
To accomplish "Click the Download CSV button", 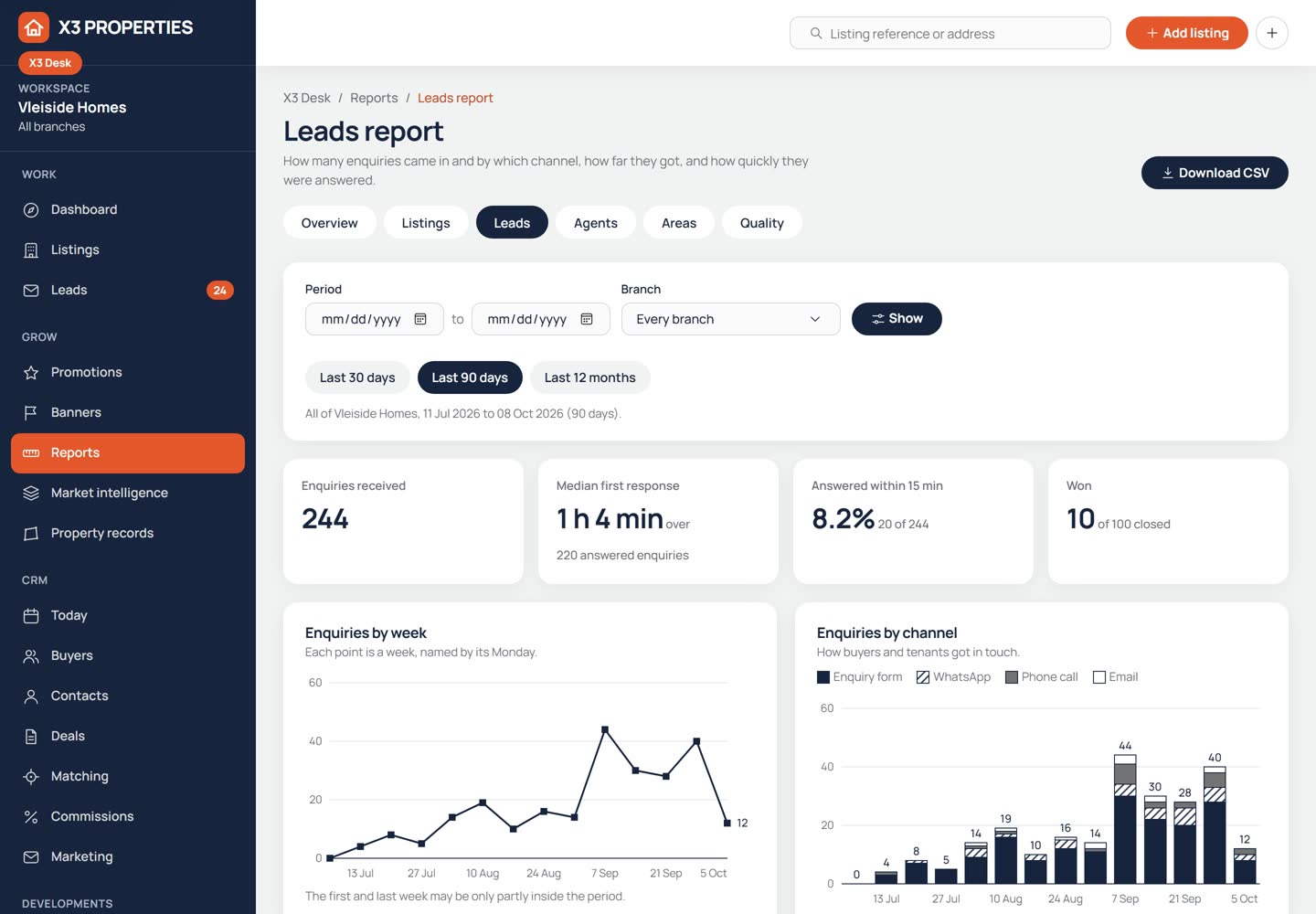I will pyautogui.click(x=1215, y=173).
